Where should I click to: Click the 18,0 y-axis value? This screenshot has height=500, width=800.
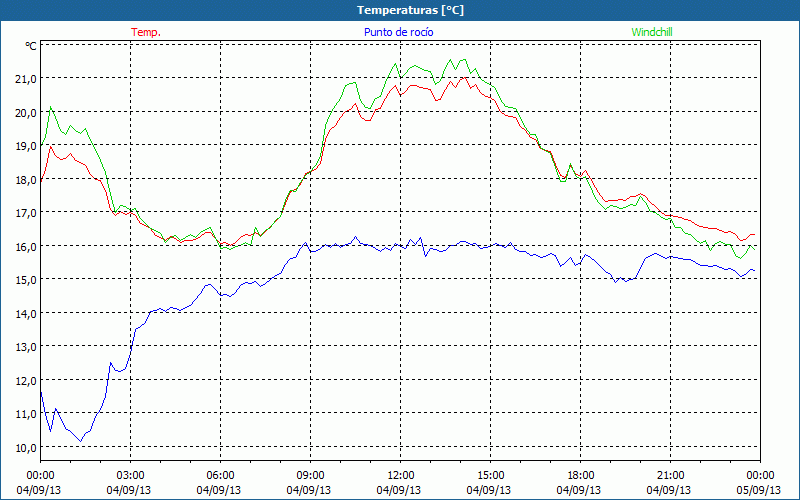click(27, 180)
